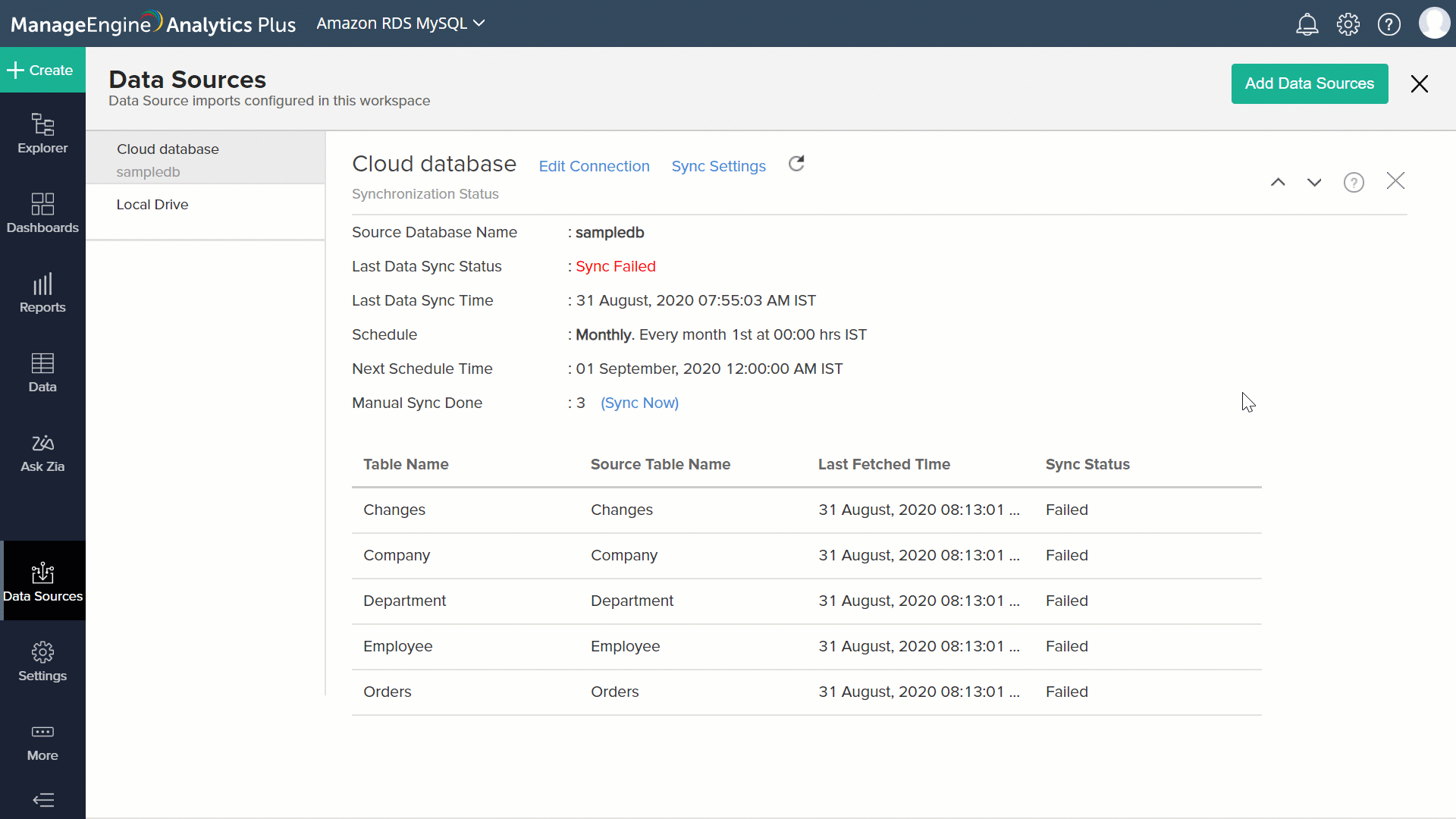Open Settings in the left sidebar

(42, 661)
